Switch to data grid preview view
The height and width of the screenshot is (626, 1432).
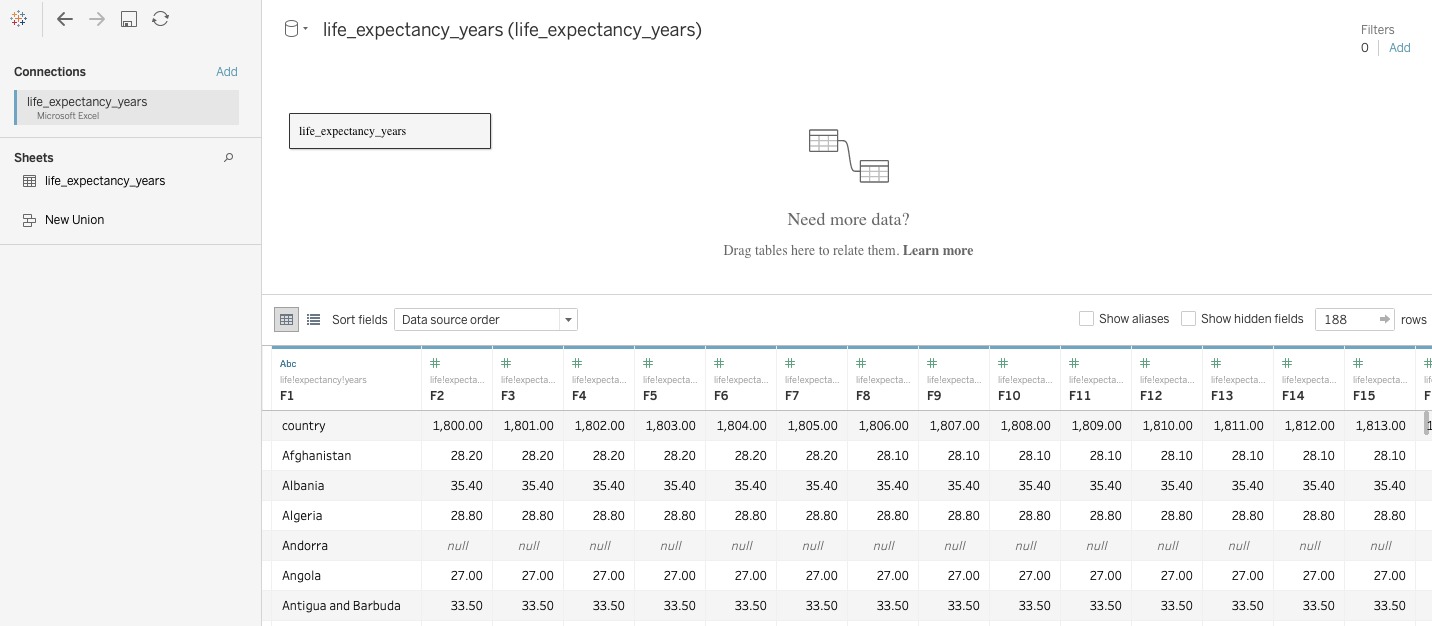[287, 320]
